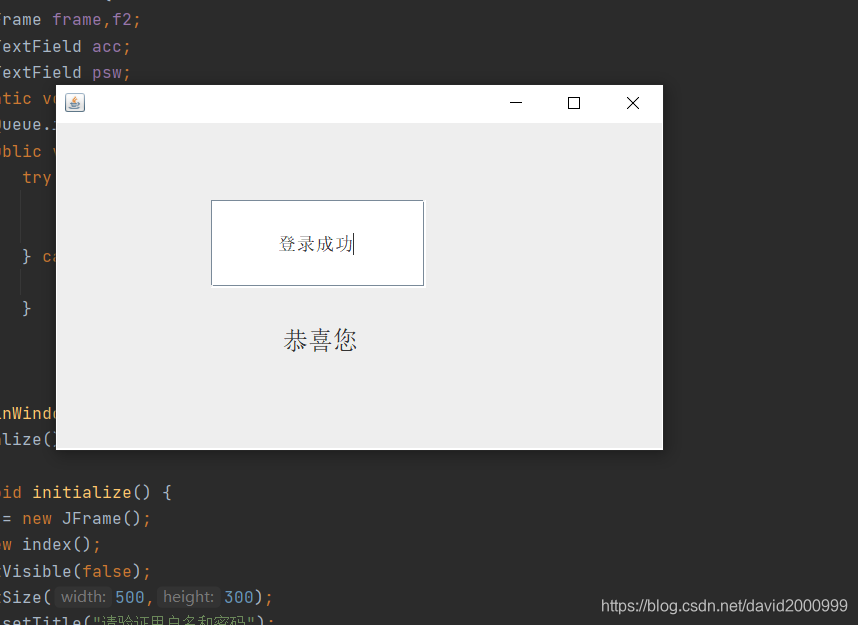Click 'new JFrame();' in the code editor
Viewport: 858px width, 625px height.
pos(86,518)
